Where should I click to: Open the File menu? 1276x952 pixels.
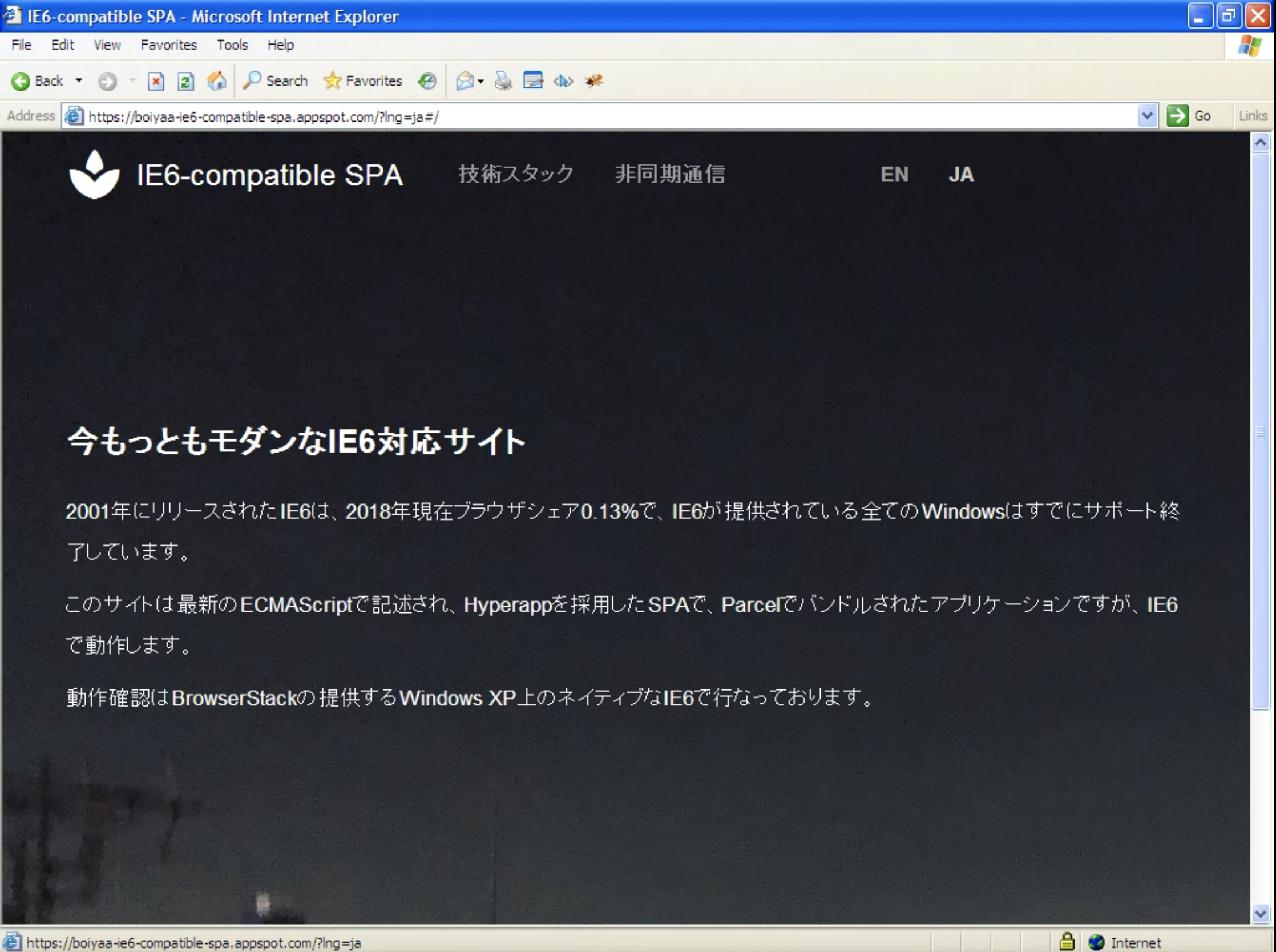pos(21,45)
